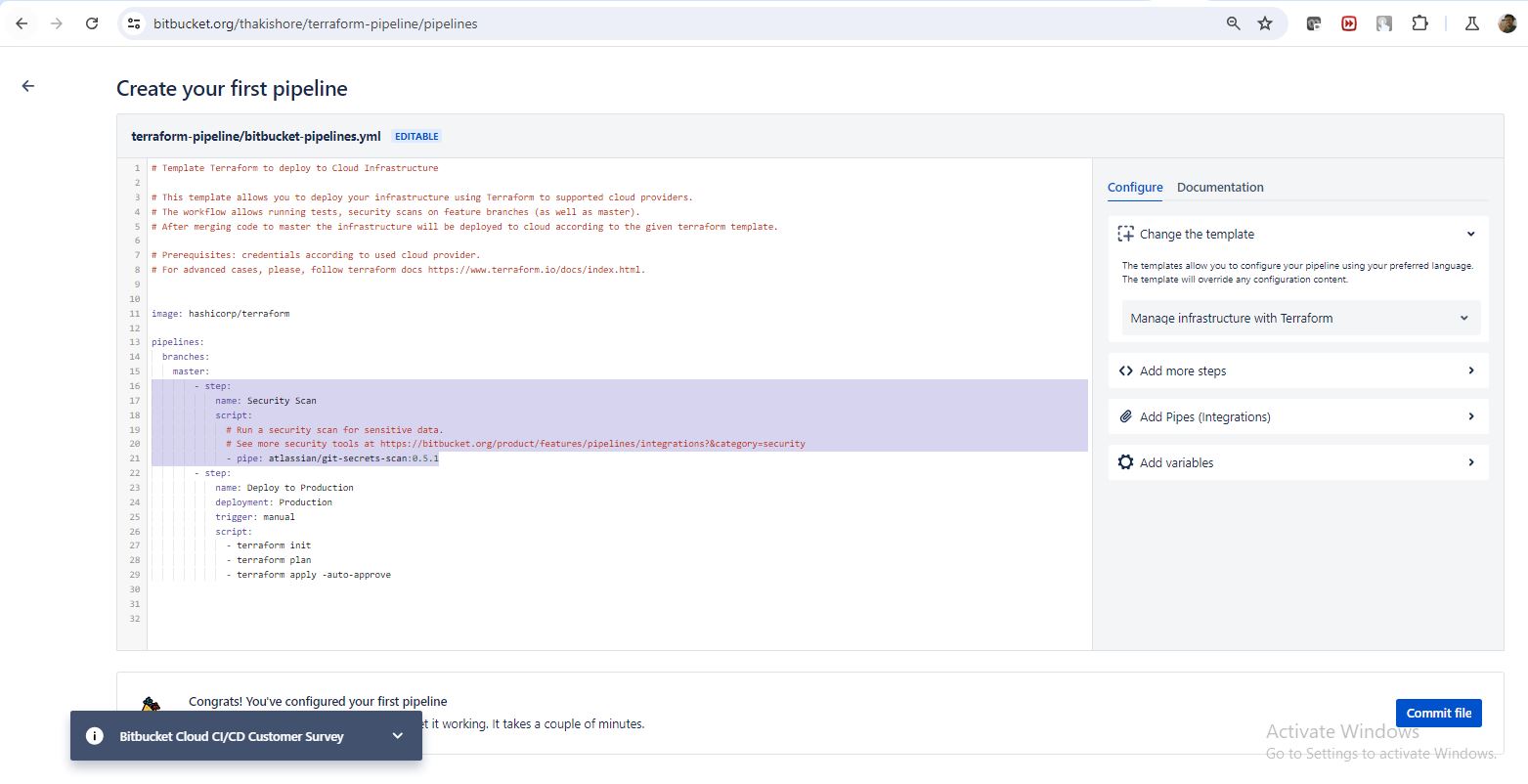The width and height of the screenshot is (1528, 784).
Task: Expand the Bitbucket Cloud CI/CD survey banner
Action: tap(397, 736)
